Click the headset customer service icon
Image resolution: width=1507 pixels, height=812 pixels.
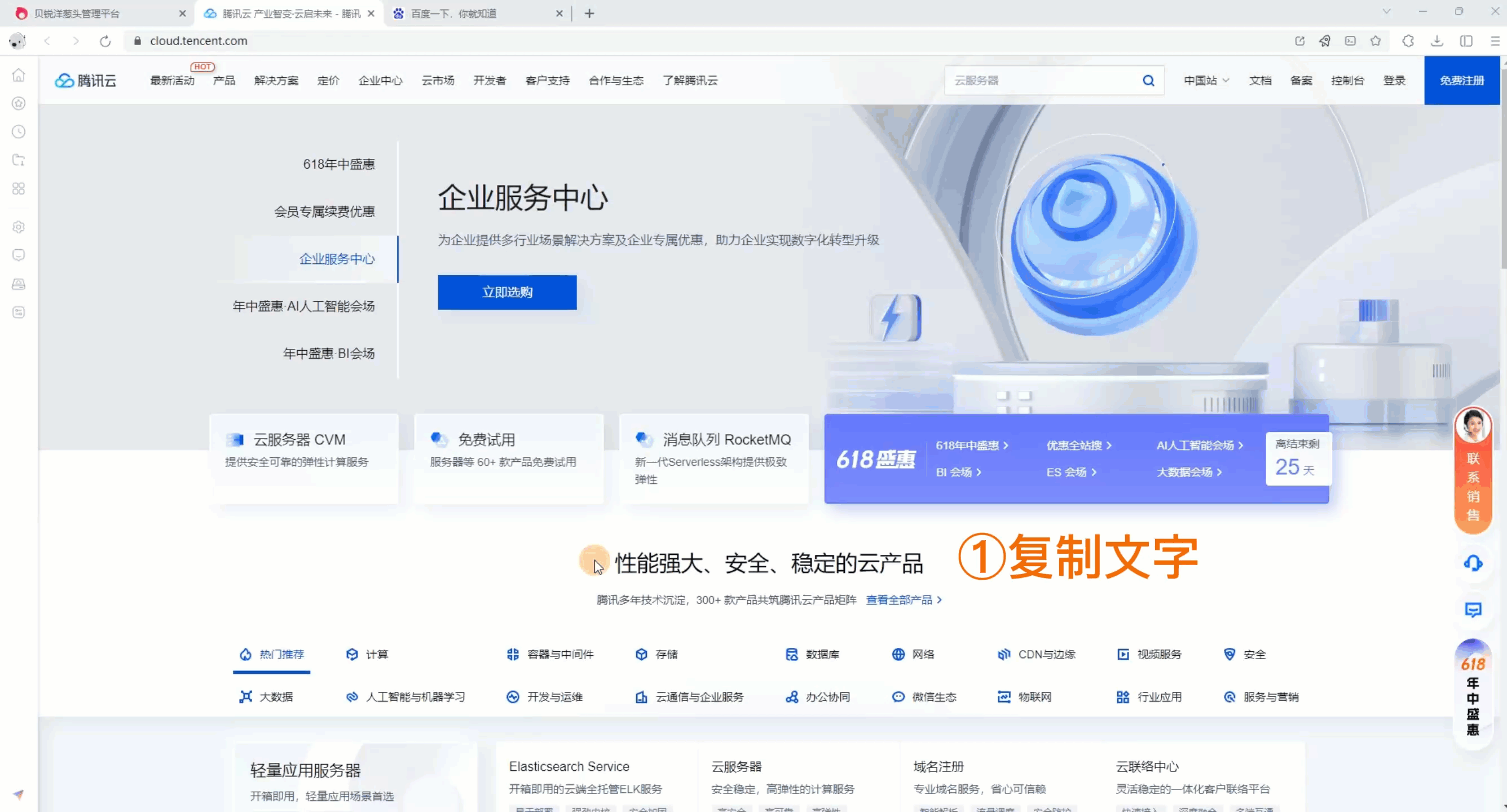coord(1473,563)
